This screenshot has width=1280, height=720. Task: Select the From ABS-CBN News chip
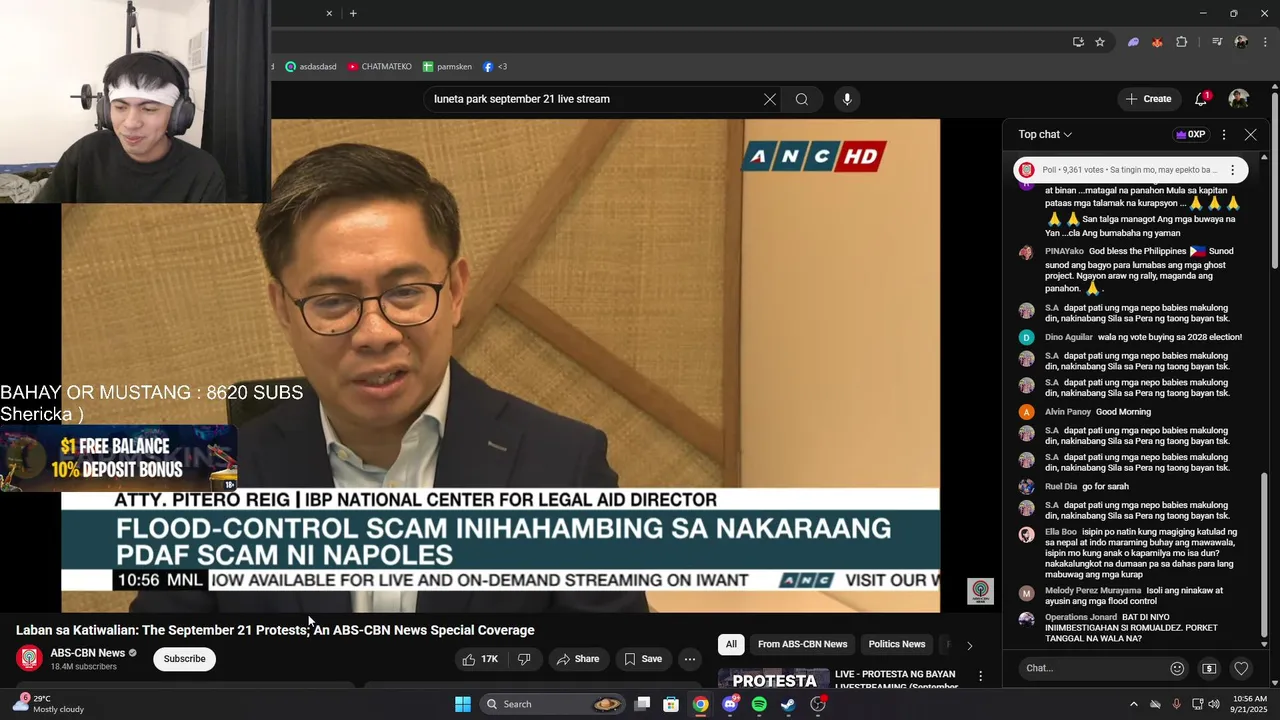tap(802, 644)
